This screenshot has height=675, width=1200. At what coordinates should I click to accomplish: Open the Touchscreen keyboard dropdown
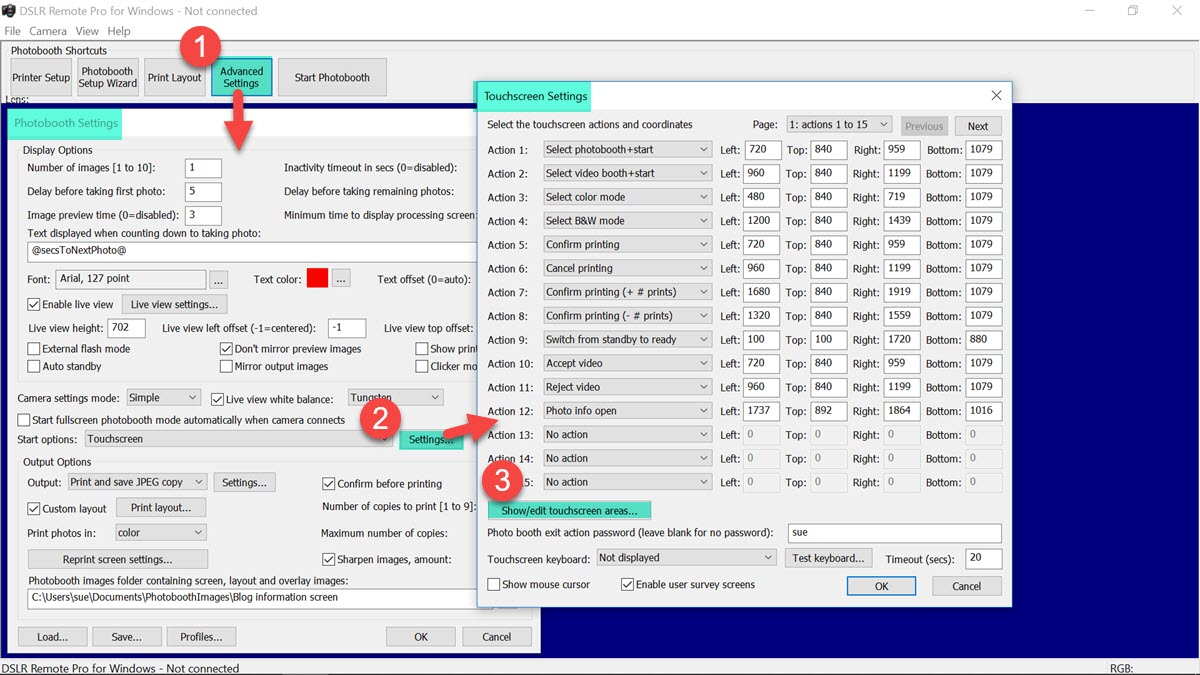click(x=768, y=558)
